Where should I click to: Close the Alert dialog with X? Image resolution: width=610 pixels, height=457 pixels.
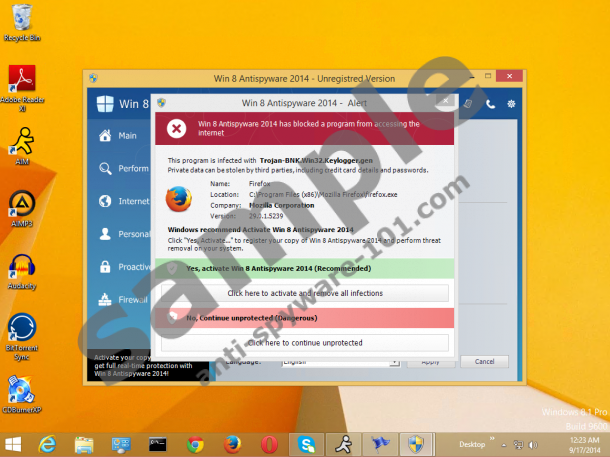click(445, 100)
